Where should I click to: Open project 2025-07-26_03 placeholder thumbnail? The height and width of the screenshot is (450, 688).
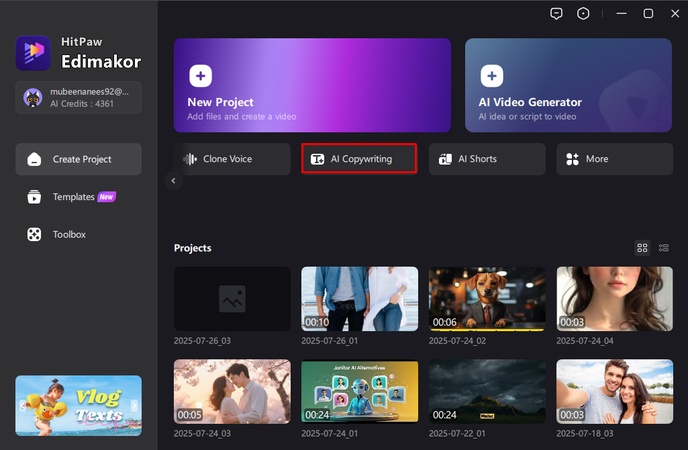(232, 299)
